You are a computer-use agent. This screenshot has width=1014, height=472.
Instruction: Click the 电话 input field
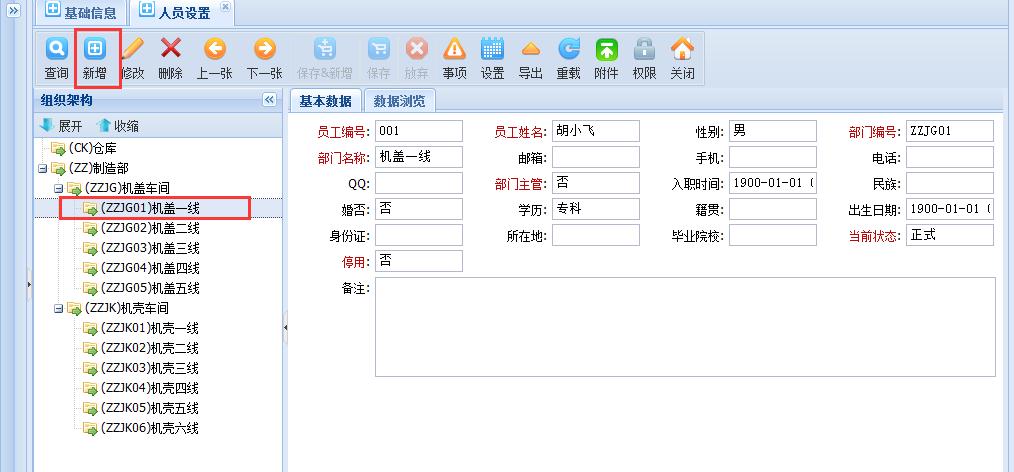950,157
